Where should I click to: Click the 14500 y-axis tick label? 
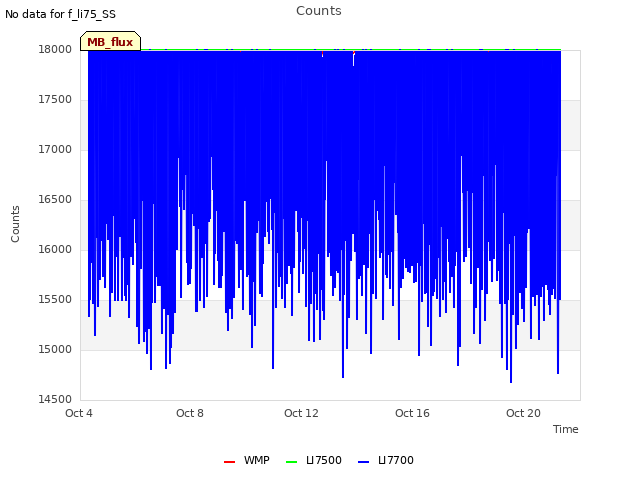tap(55, 399)
